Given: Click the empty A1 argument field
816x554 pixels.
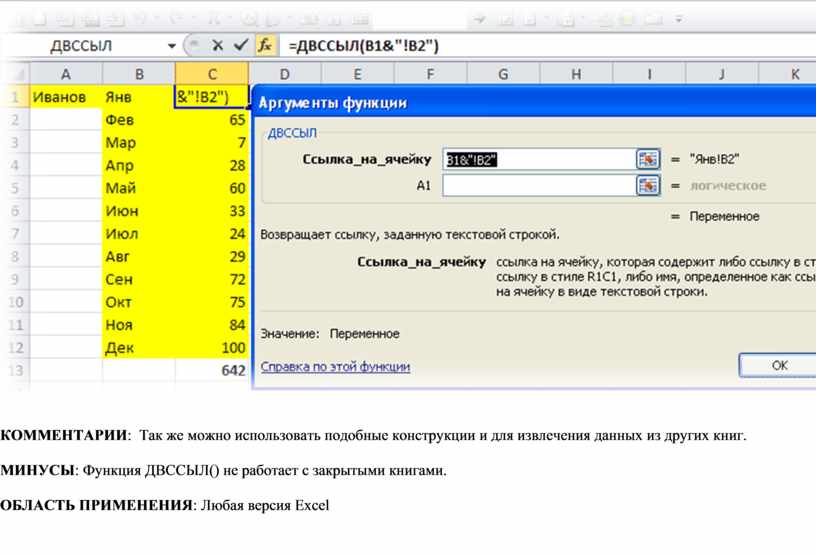Looking at the screenshot, I should pyautogui.click(x=538, y=185).
